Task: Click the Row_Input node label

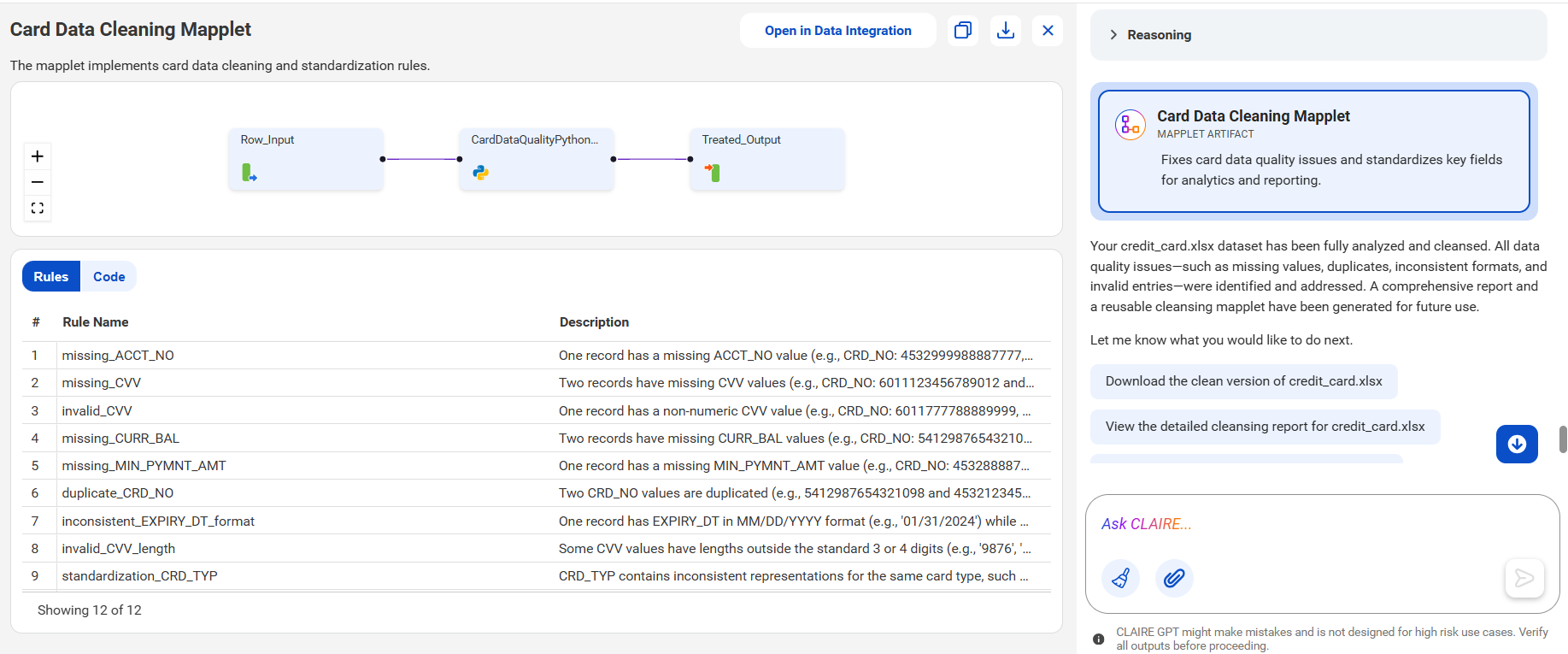Action: pyautogui.click(x=267, y=140)
